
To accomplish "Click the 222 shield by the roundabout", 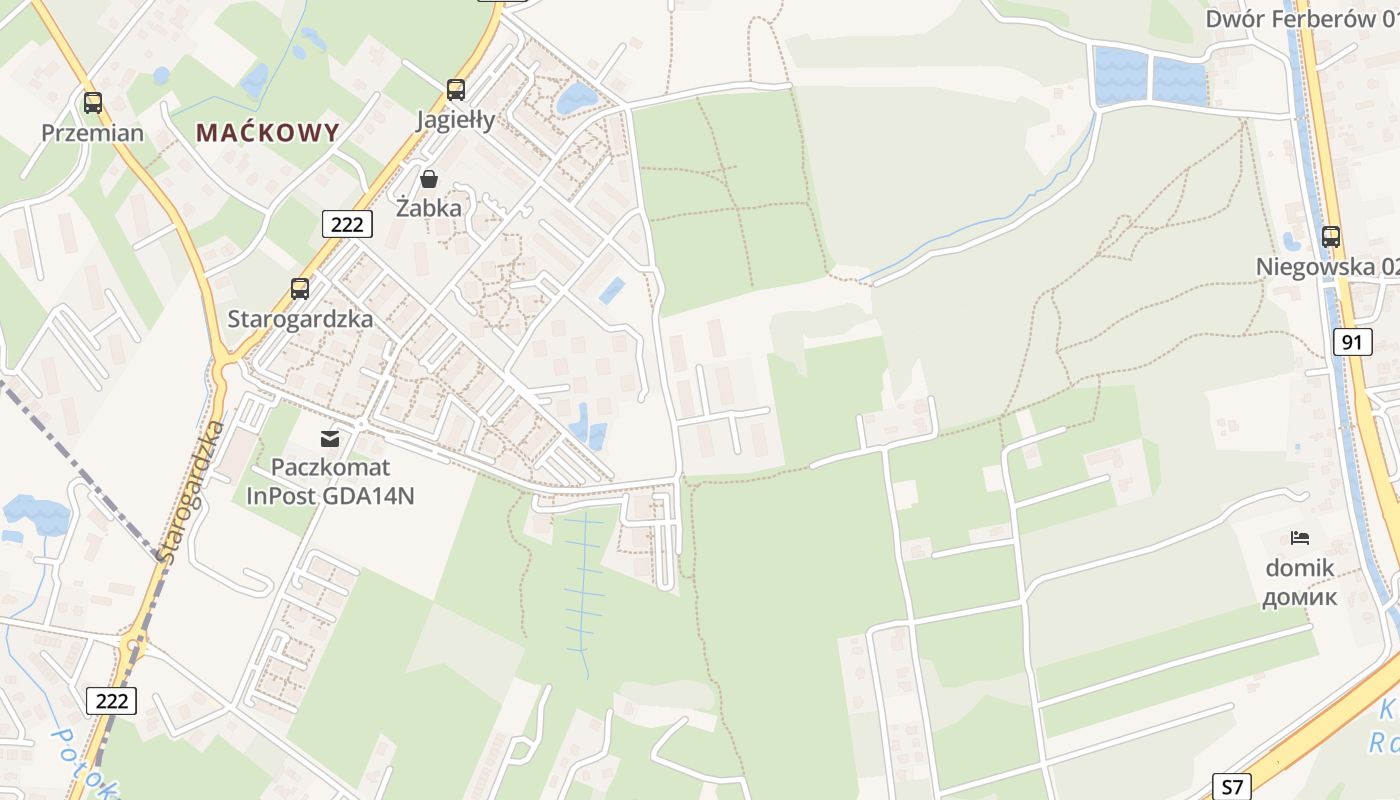I will pos(111,700).
